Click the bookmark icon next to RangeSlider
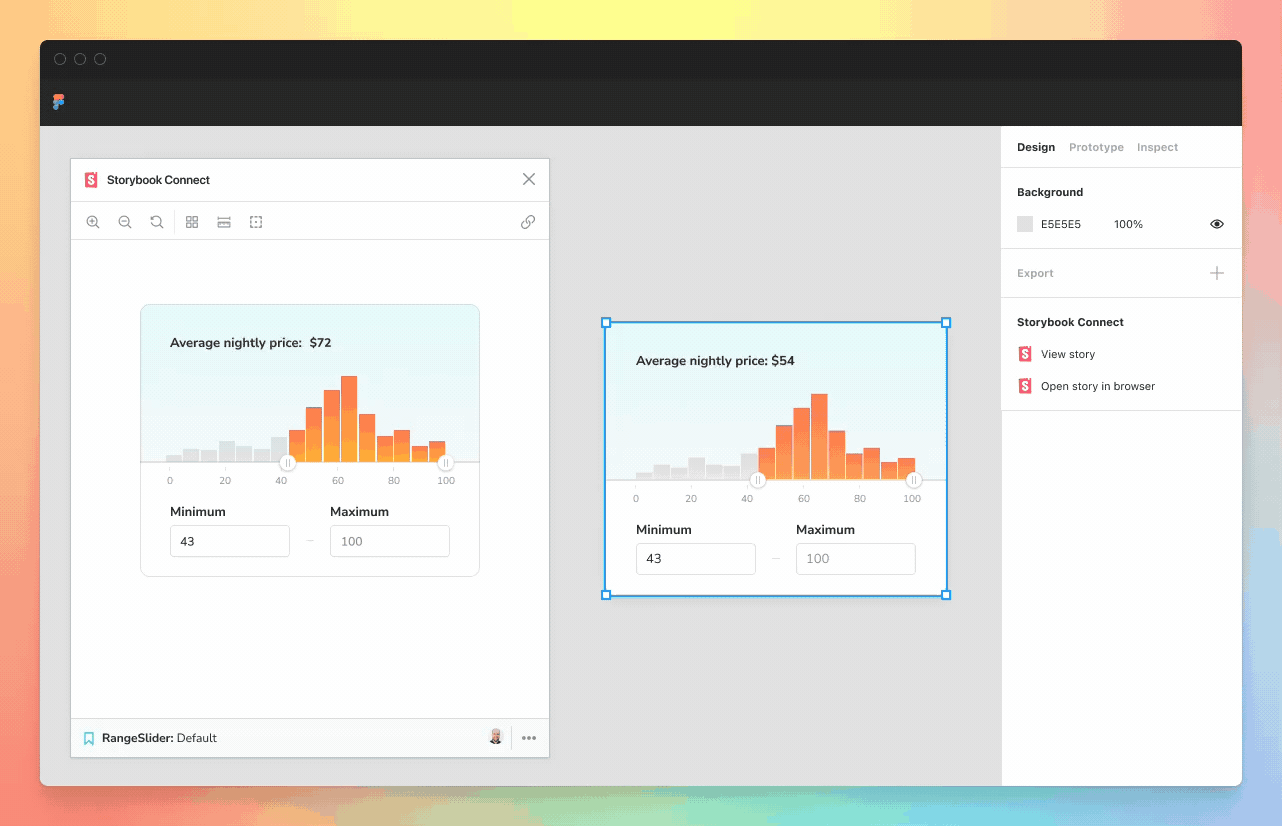The image size is (1282, 826). 88,738
